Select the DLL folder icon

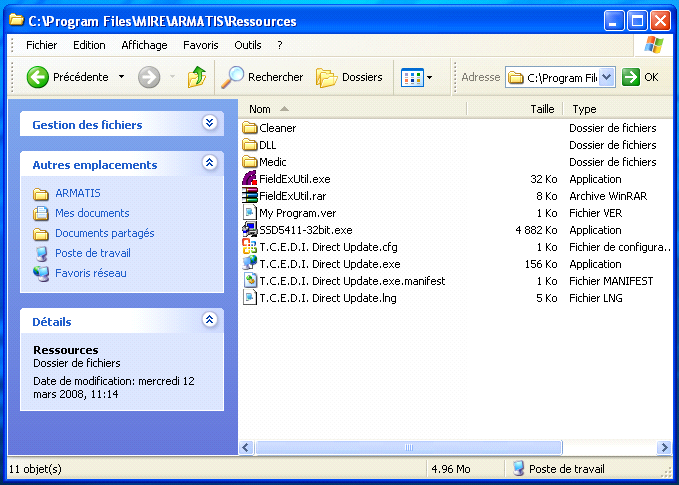click(x=250, y=145)
